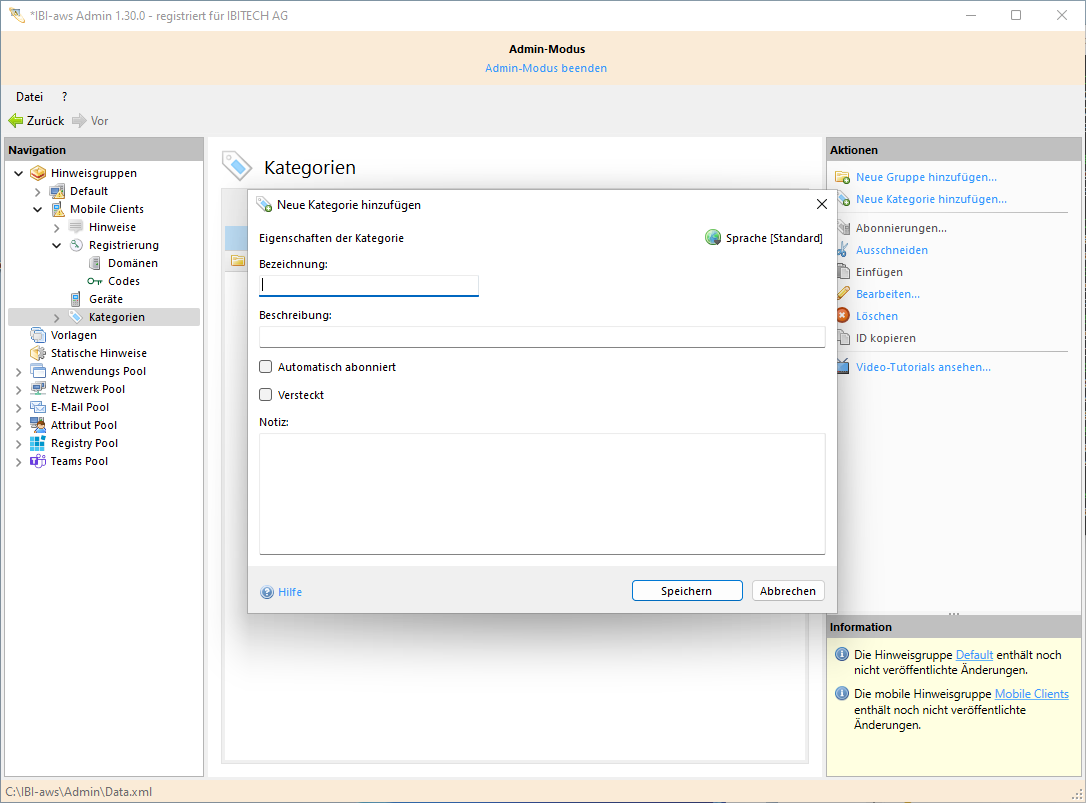Click the Statische Hinweise icon
This screenshot has width=1086, height=803.
[38, 353]
